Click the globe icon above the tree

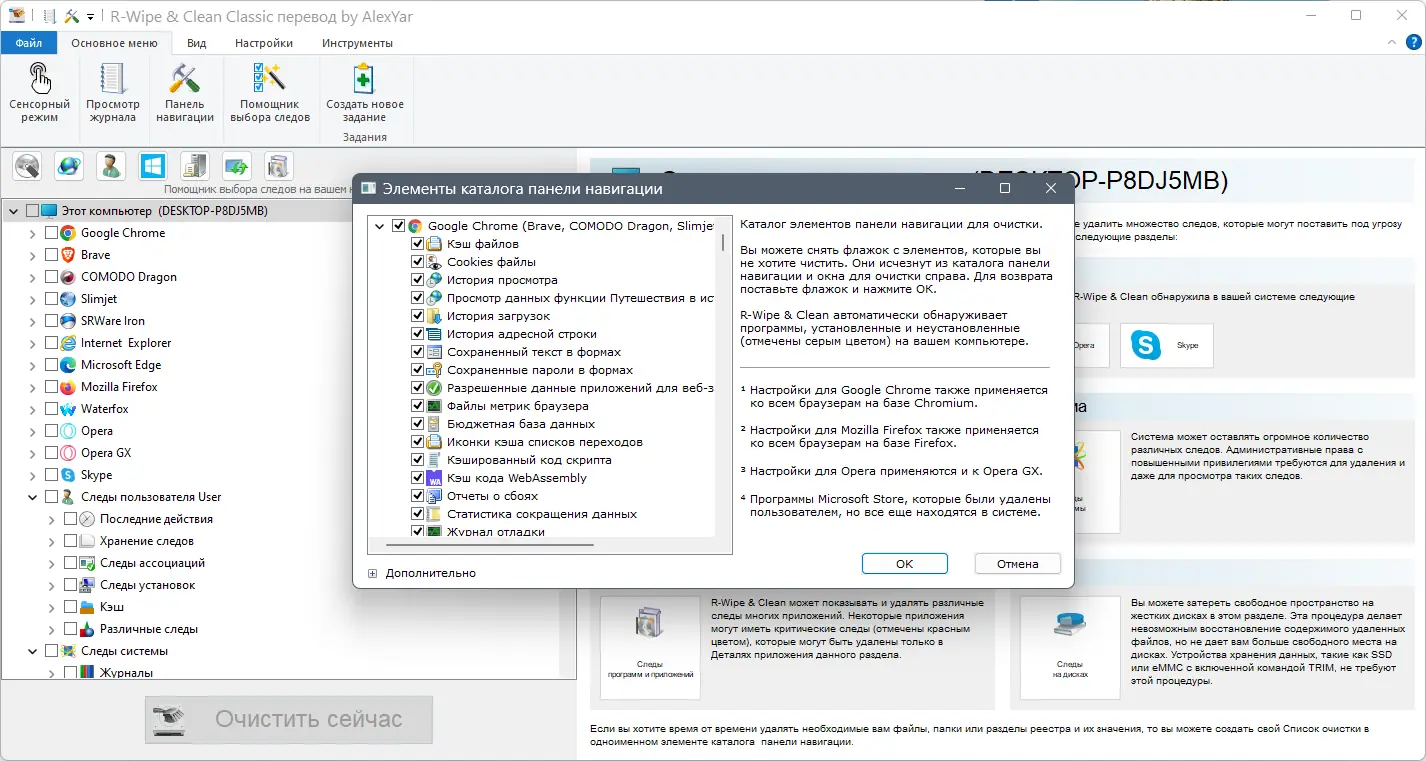[x=69, y=165]
